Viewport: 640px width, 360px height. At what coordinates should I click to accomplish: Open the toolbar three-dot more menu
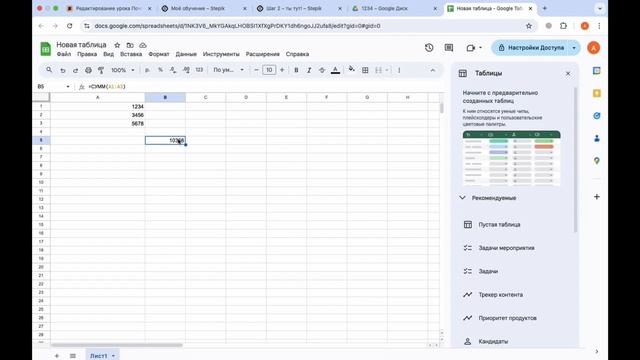coord(399,70)
